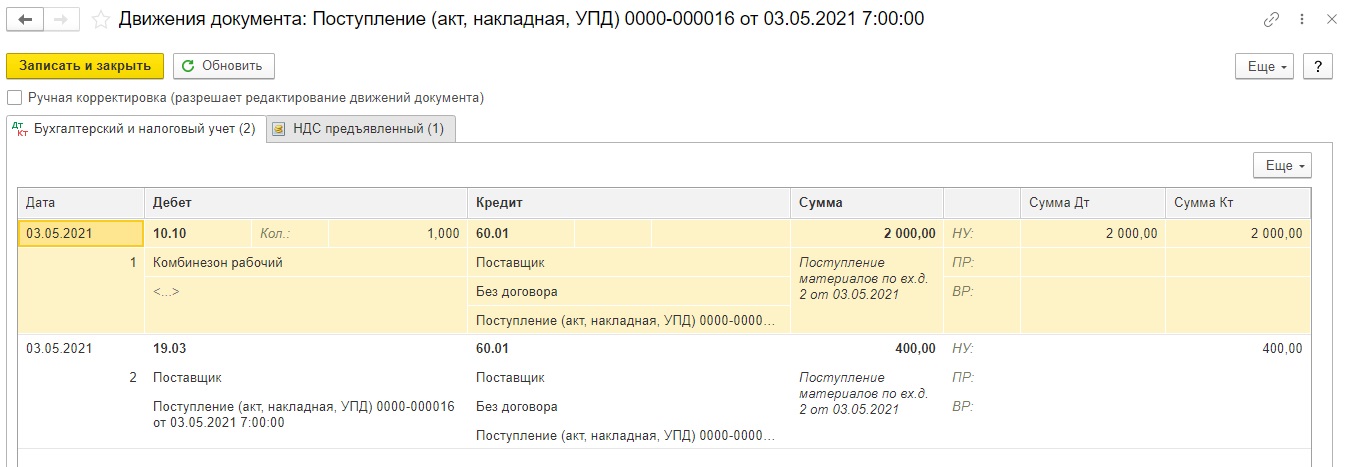Screen dimensions: 1345x467
Task: Select the date cell 03.05.2021 in first row
Action: click(x=60, y=234)
